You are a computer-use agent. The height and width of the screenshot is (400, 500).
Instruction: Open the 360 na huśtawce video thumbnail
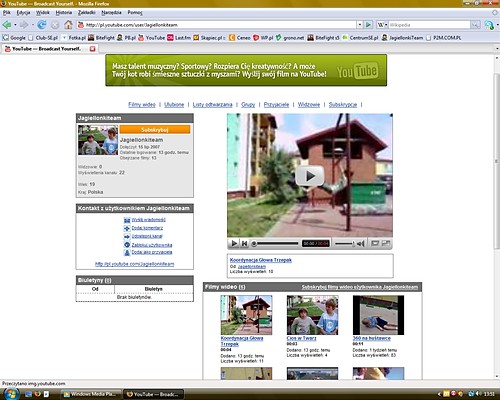(x=378, y=315)
